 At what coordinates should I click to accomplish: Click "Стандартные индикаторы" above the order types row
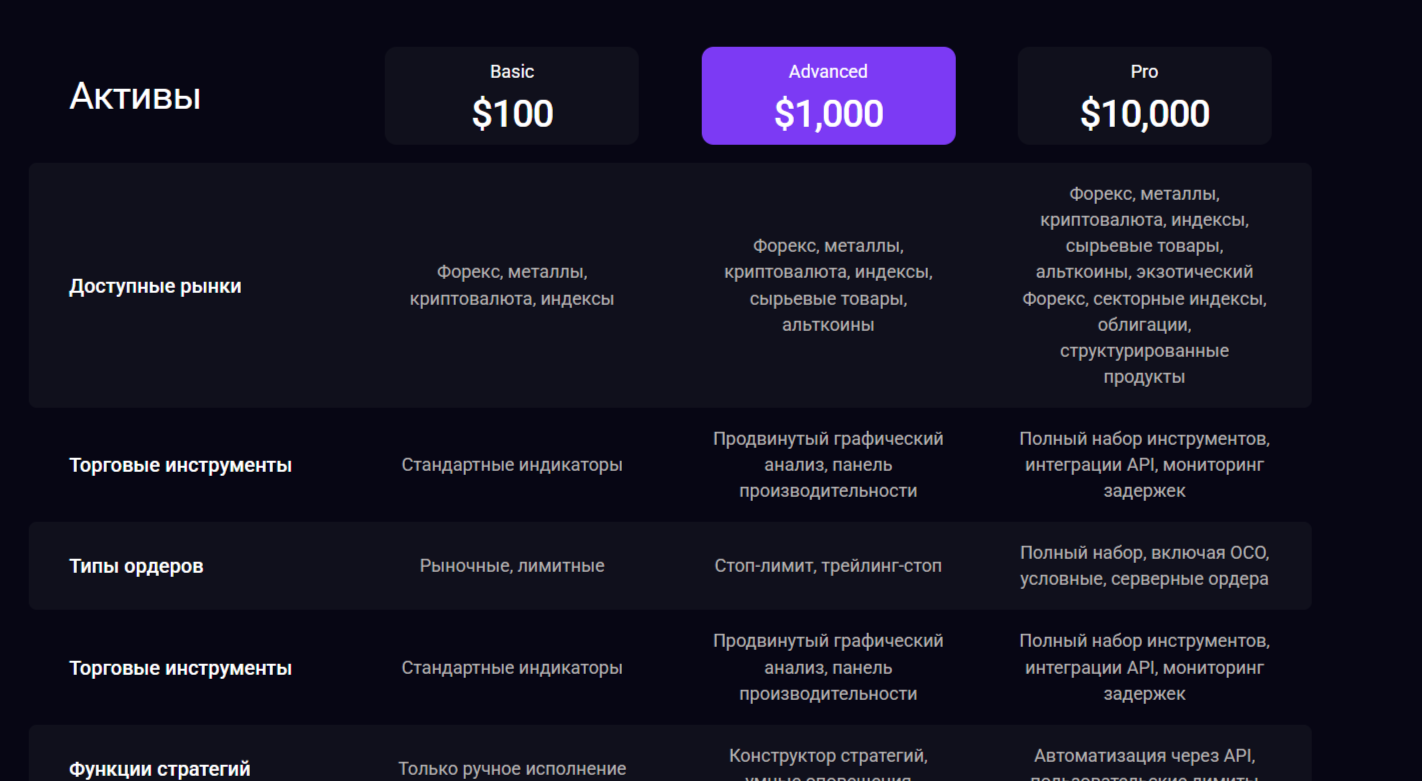point(511,465)
